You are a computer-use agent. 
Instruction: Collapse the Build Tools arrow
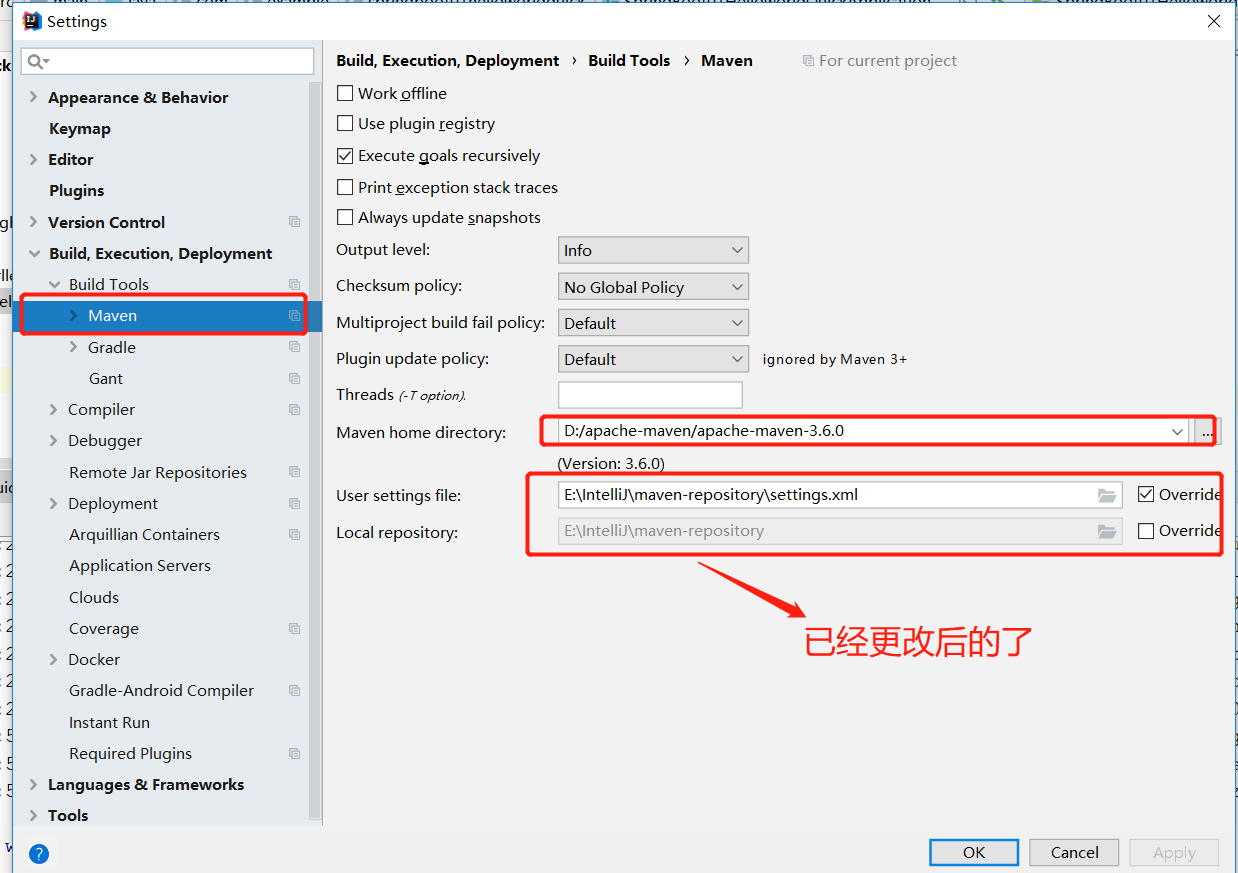[54, 284]
